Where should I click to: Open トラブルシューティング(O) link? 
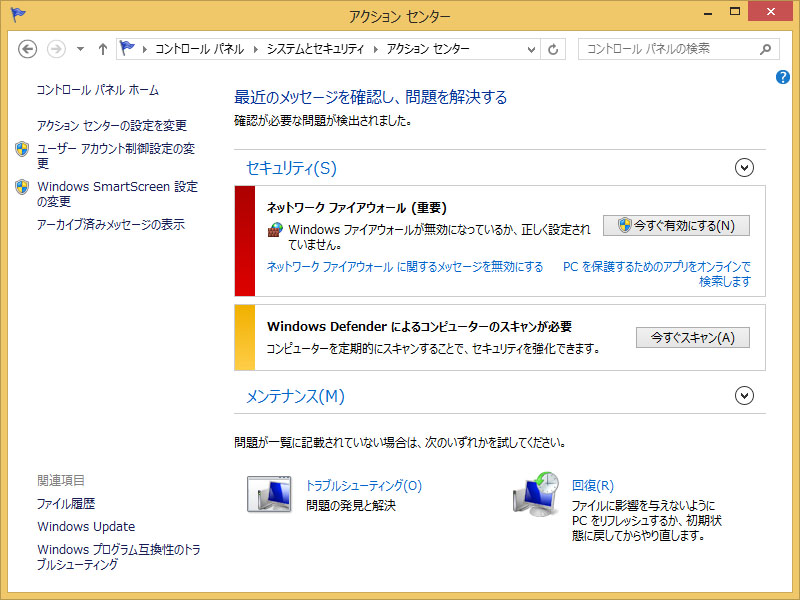click(x=364, y=486)
